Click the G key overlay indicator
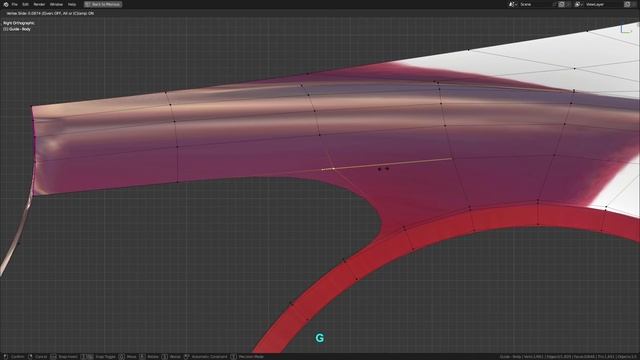640x360 pixels. [320, 338]
